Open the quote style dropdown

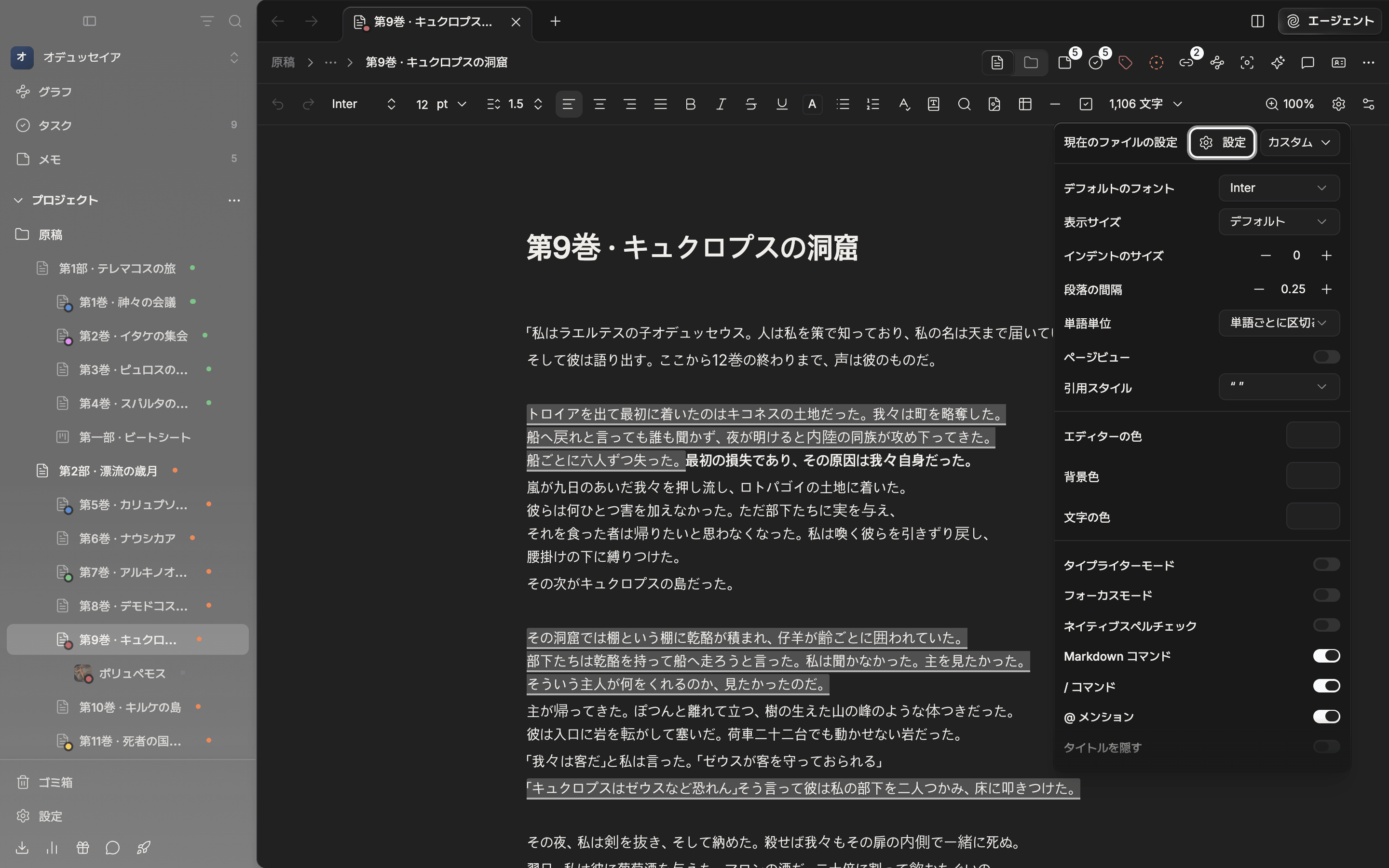1279,387
